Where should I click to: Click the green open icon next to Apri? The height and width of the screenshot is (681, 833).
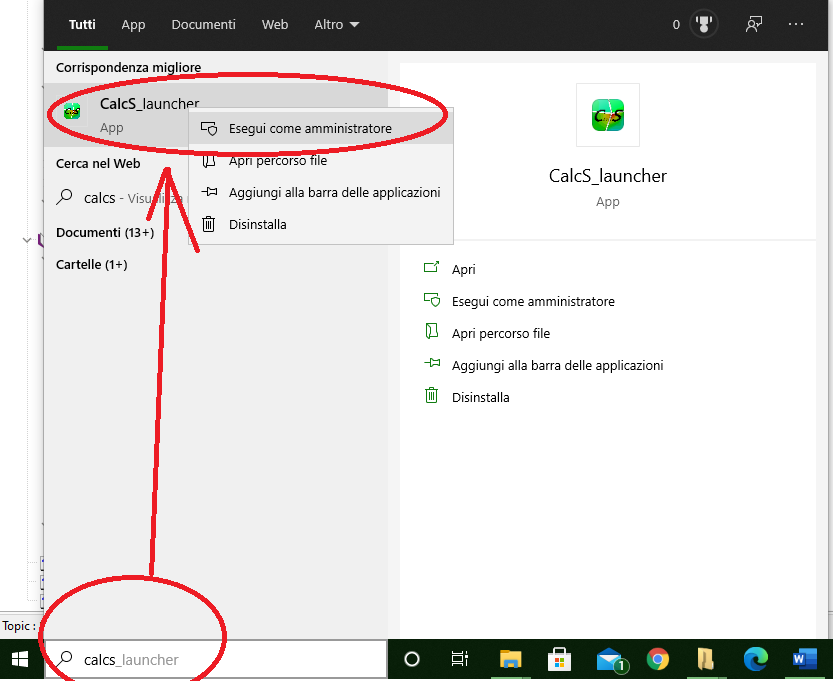coord(431,267)
